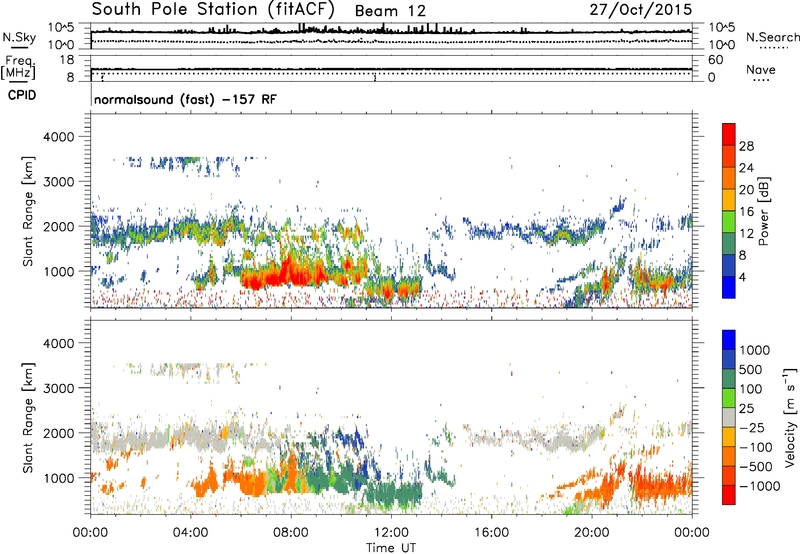Click the N.Search legend label
The height and width of the screenshot is (554, 800).
(772, 37)
